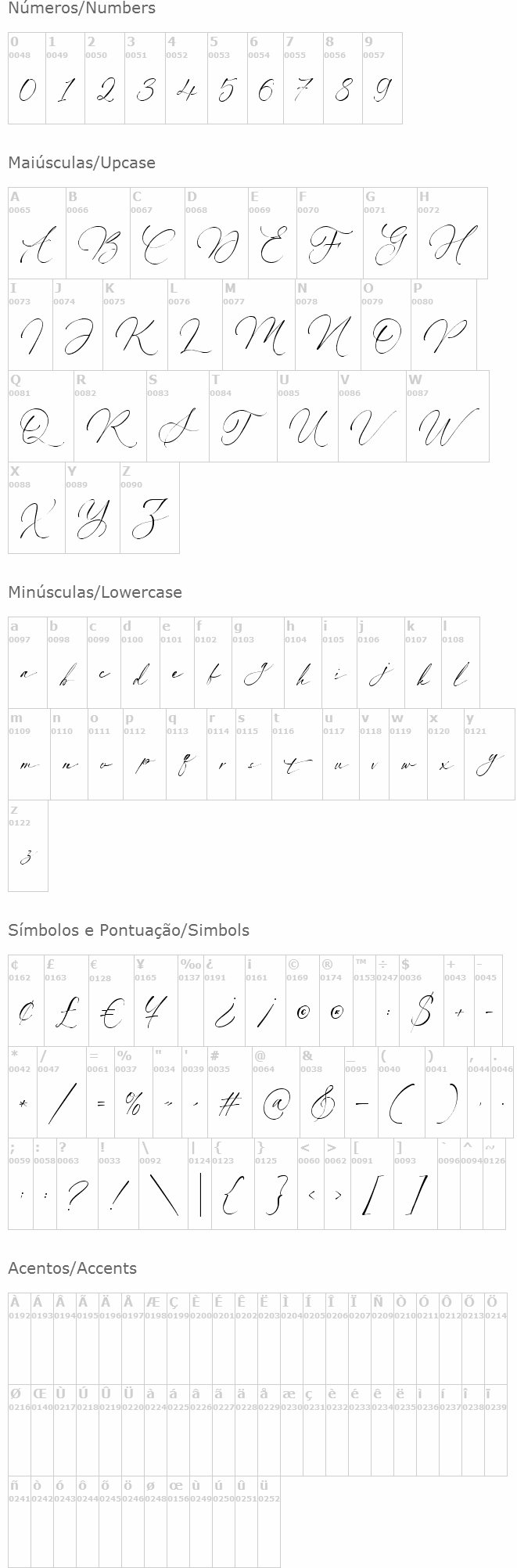
Task: Select the at sign glyph cell
Action: tap(275, 1104)
